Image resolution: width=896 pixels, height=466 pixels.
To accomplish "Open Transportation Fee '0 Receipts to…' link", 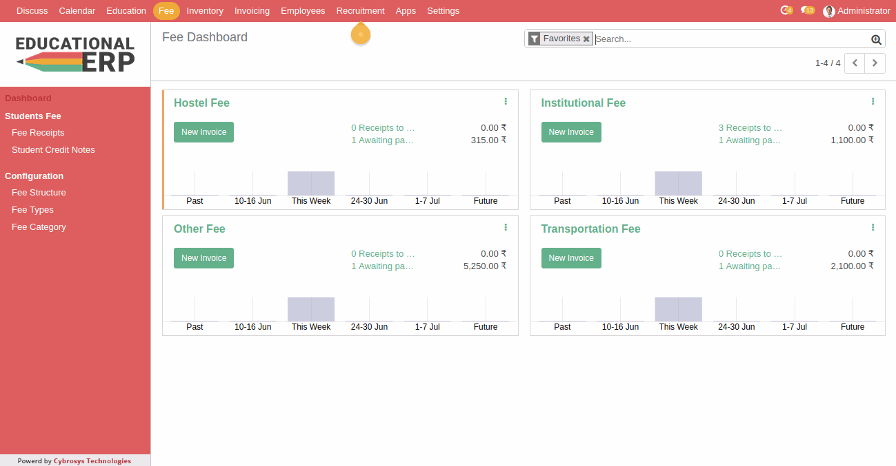I will point(750,254).
